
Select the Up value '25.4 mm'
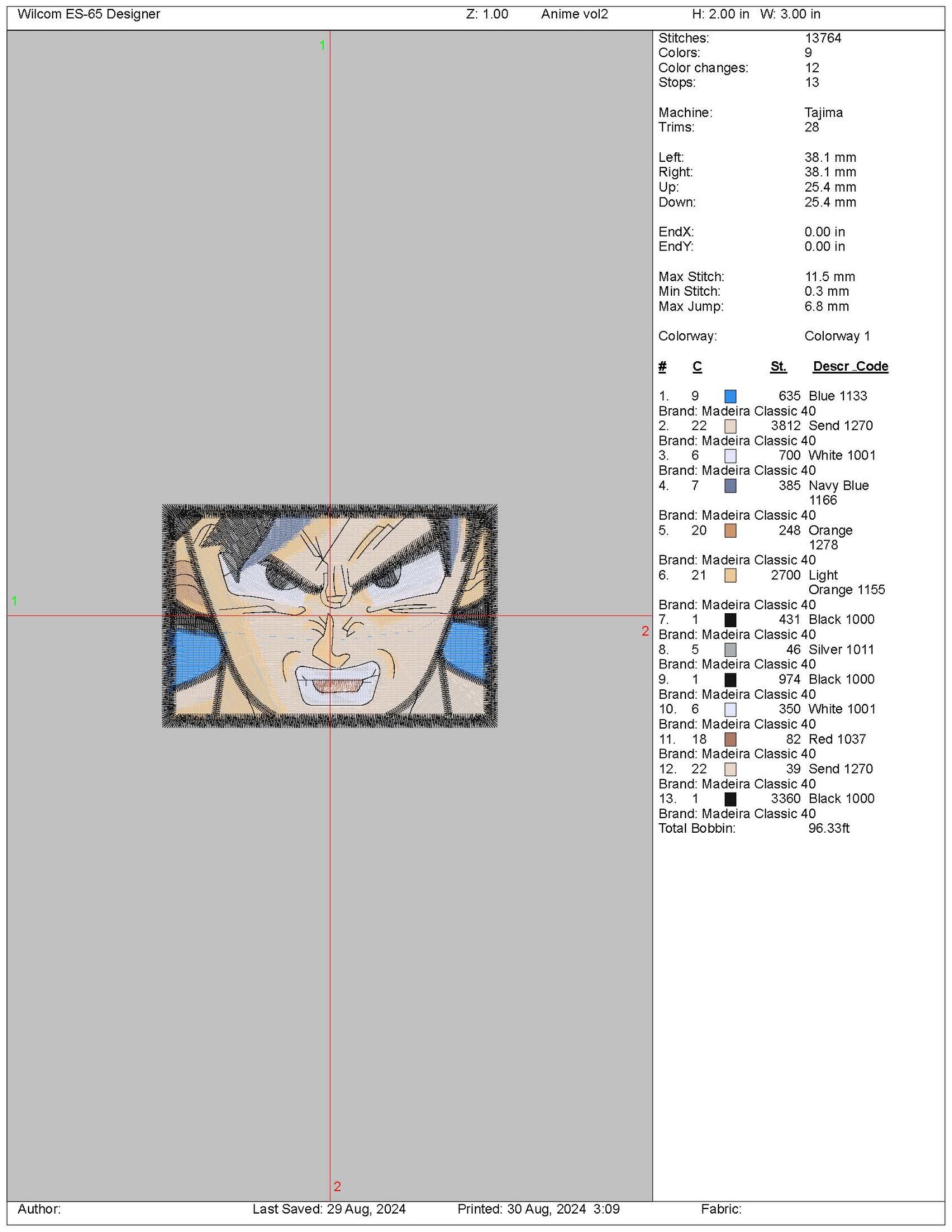830,187
